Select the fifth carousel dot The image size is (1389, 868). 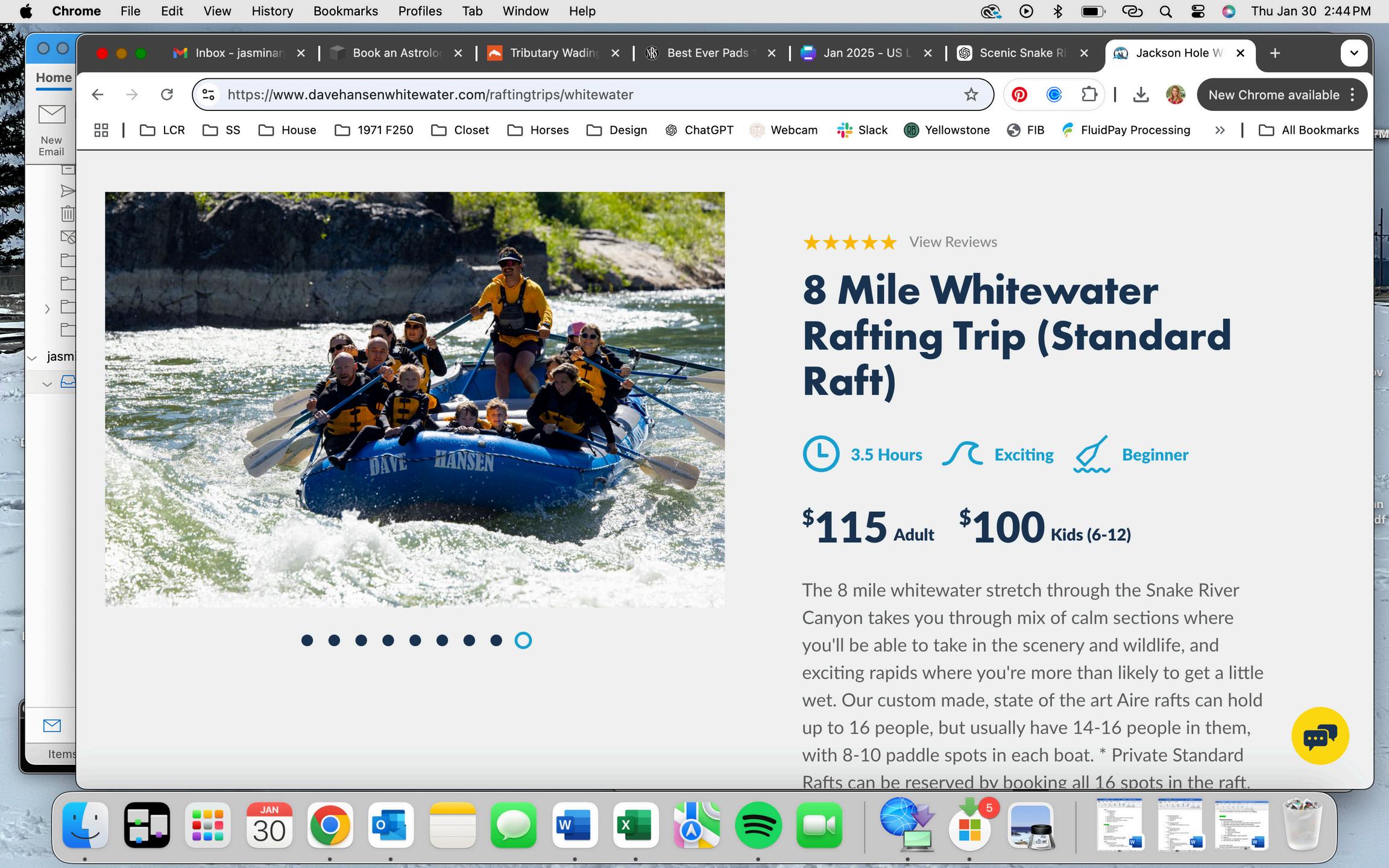coord(415,640)
